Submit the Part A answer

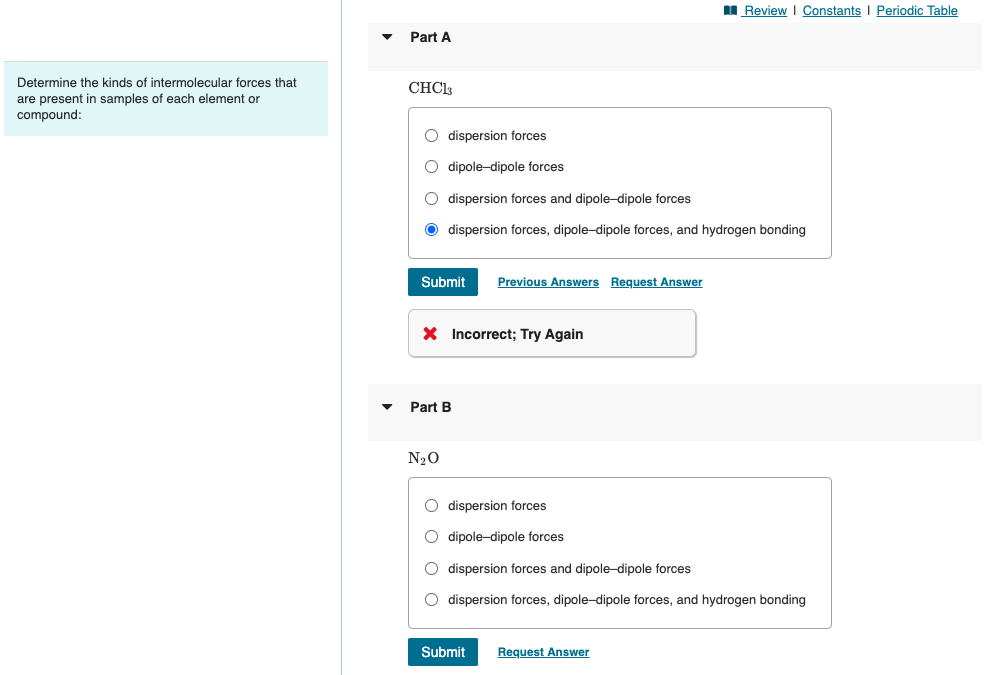point(443,282)
